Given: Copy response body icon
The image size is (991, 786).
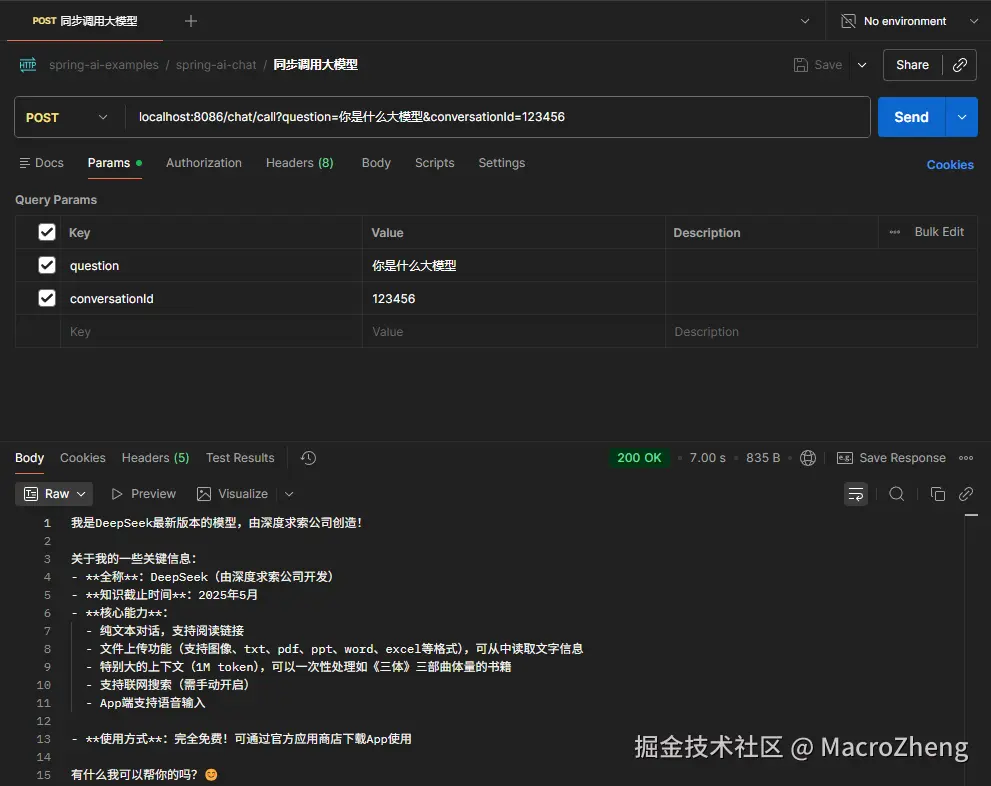Looking at the screenshot, I should (x=938, y=494).
